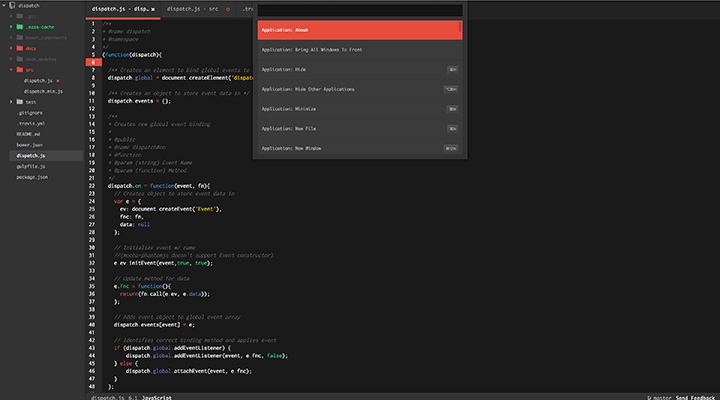Screen dimensions: 720x400
Task: Collapse the dispatch project root
Action: pos(4,6)
